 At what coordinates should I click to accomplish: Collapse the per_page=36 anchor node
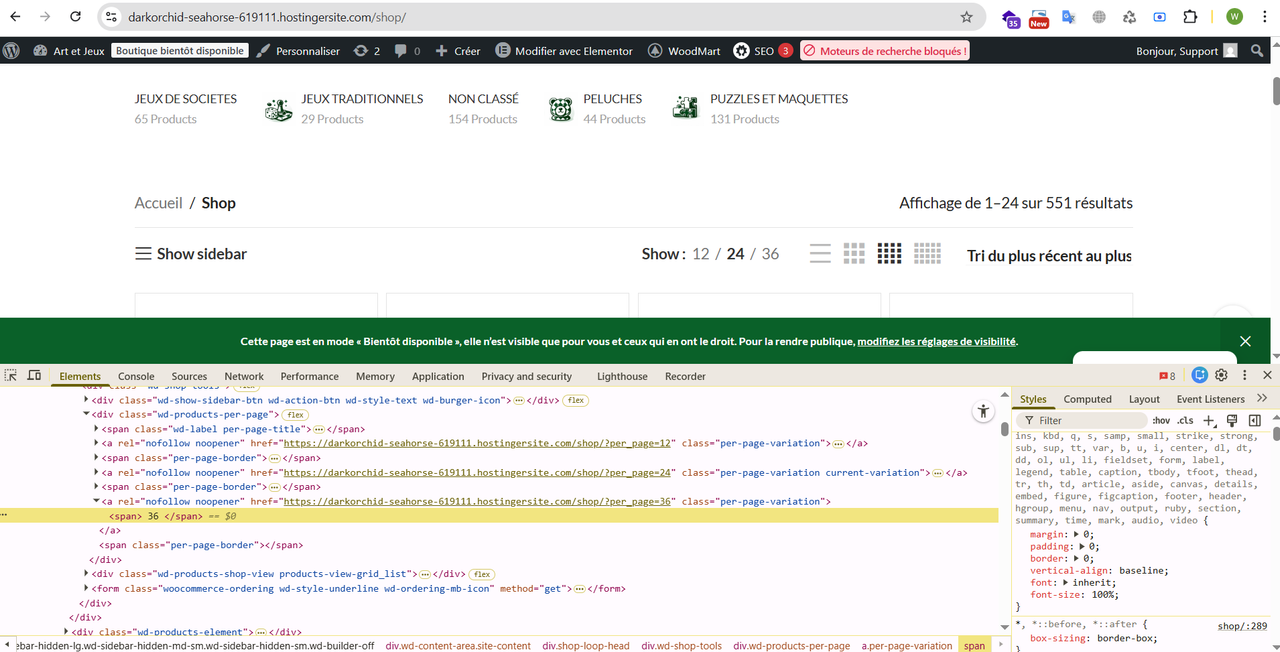click(x=97, y=501)
